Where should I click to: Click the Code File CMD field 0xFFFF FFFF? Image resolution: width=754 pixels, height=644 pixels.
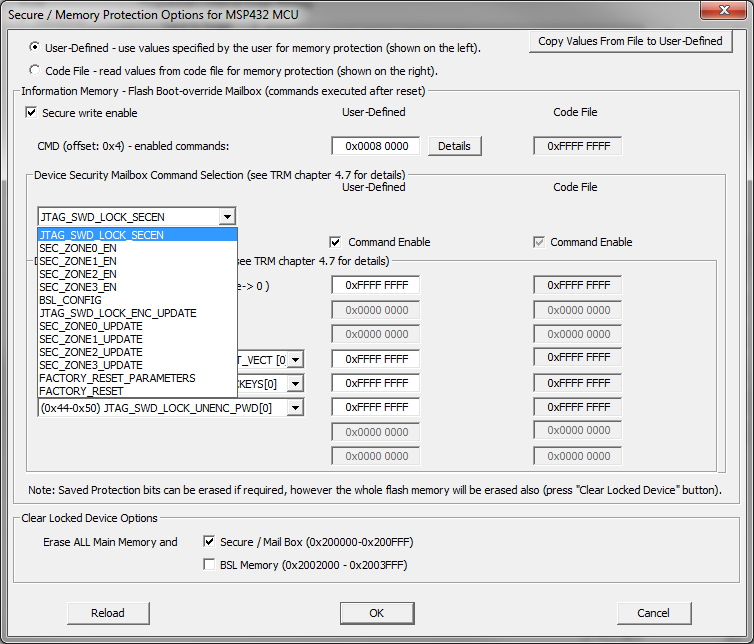[578, 146]
